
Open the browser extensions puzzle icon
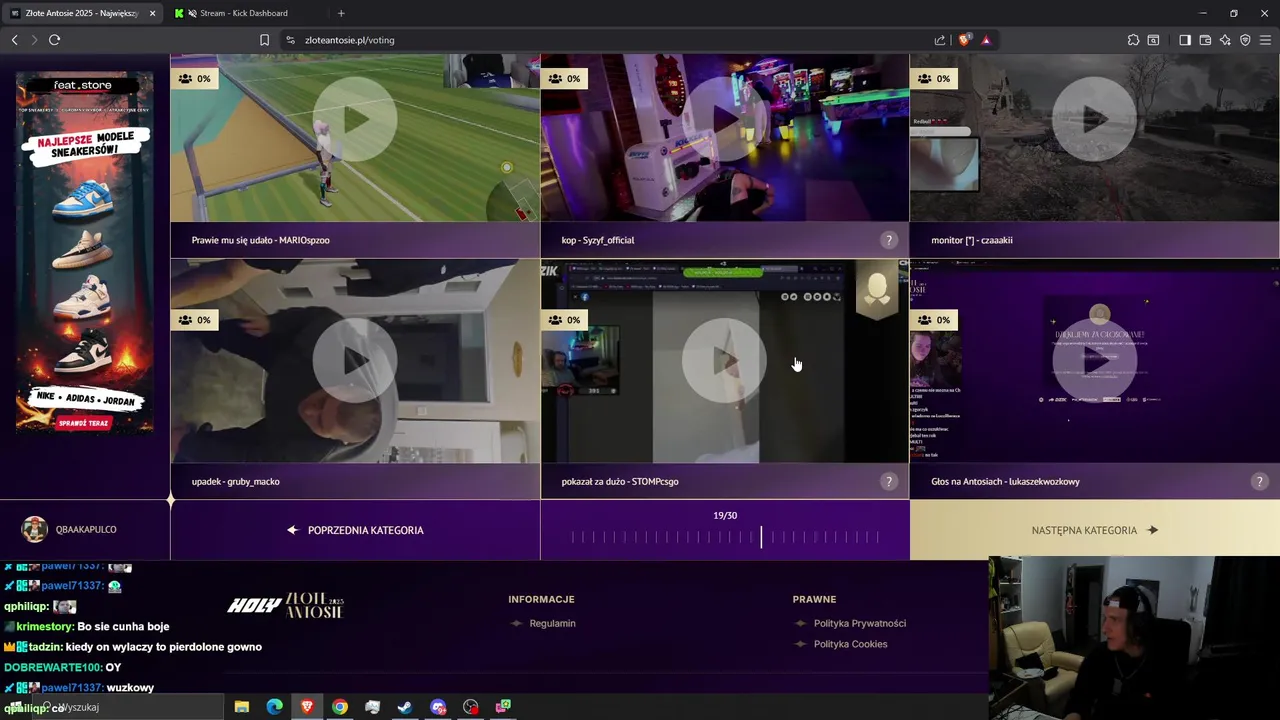[1133, 40]
